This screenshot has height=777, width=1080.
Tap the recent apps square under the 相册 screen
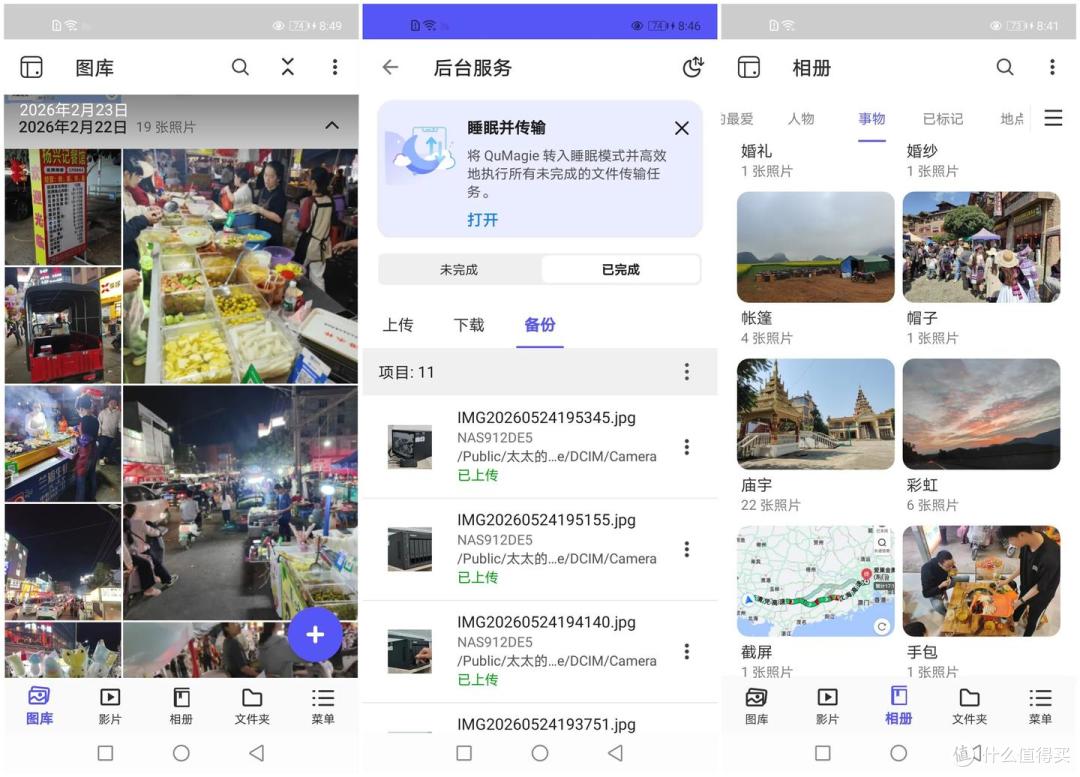[822, 753]
